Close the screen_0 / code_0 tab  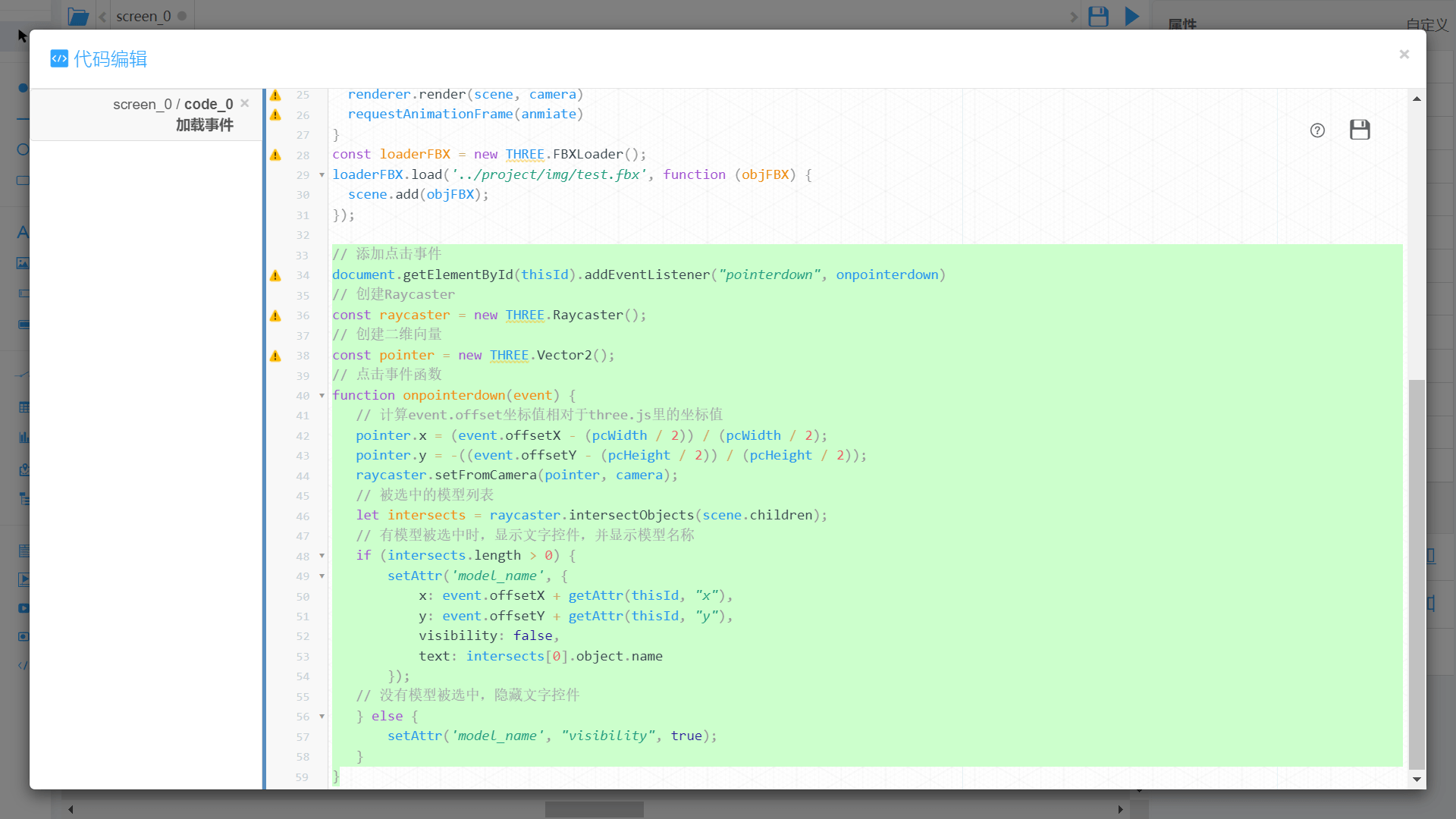pos(244,103)
